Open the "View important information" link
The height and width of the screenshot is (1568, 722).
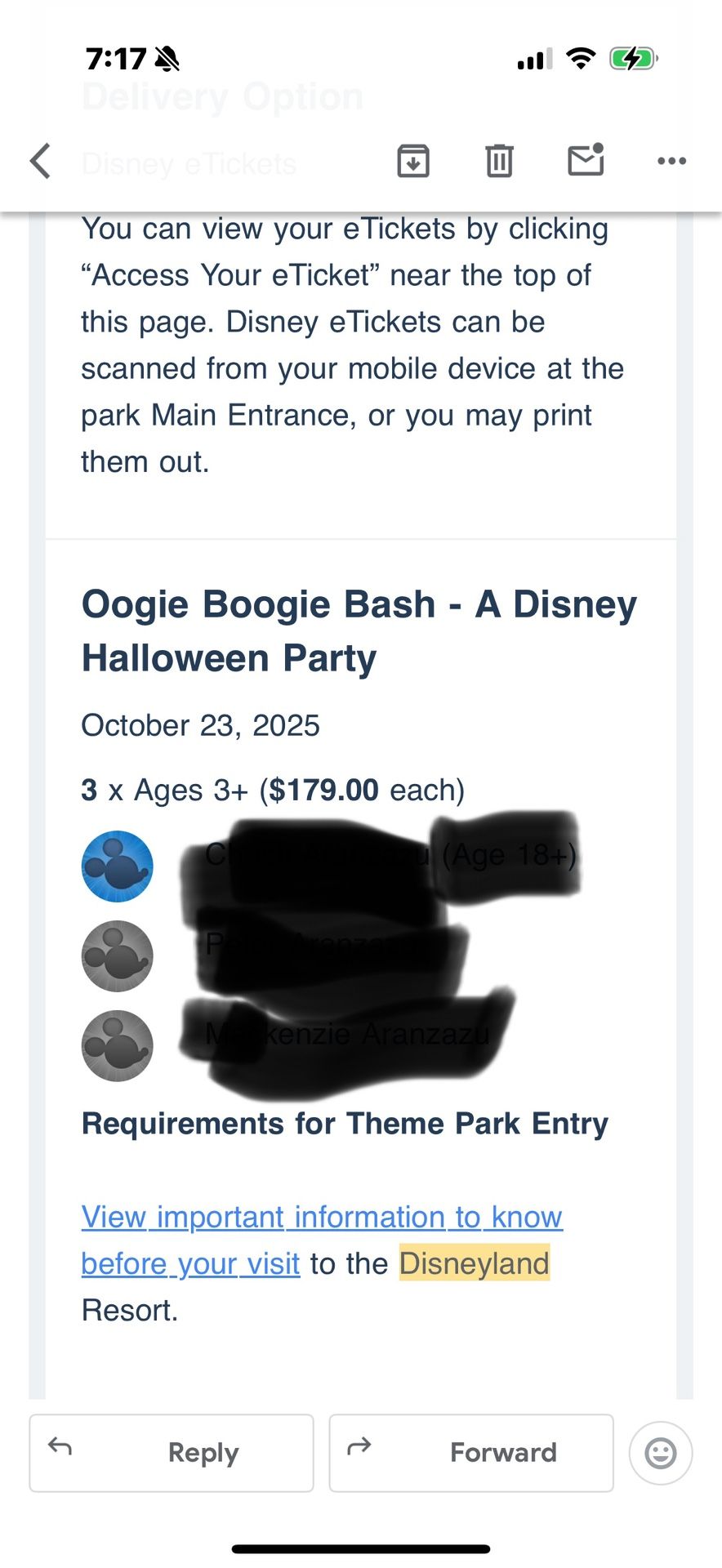pos(321,1217)
